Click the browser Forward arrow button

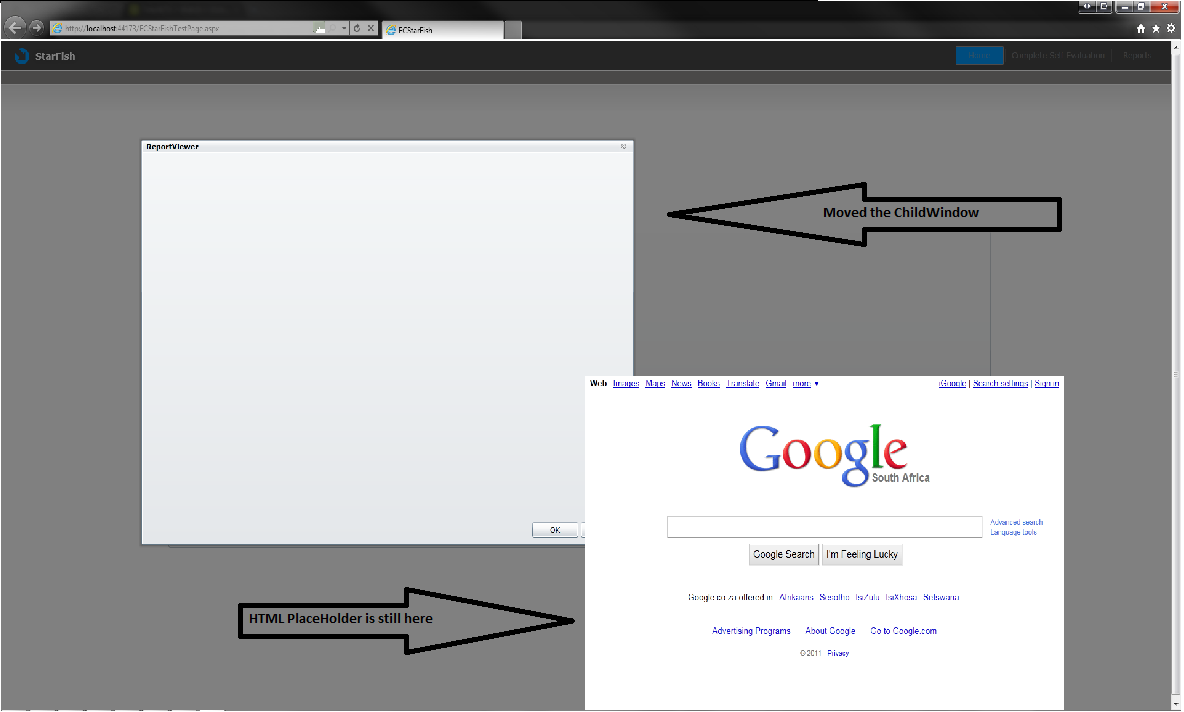click(x=35, y=28)
